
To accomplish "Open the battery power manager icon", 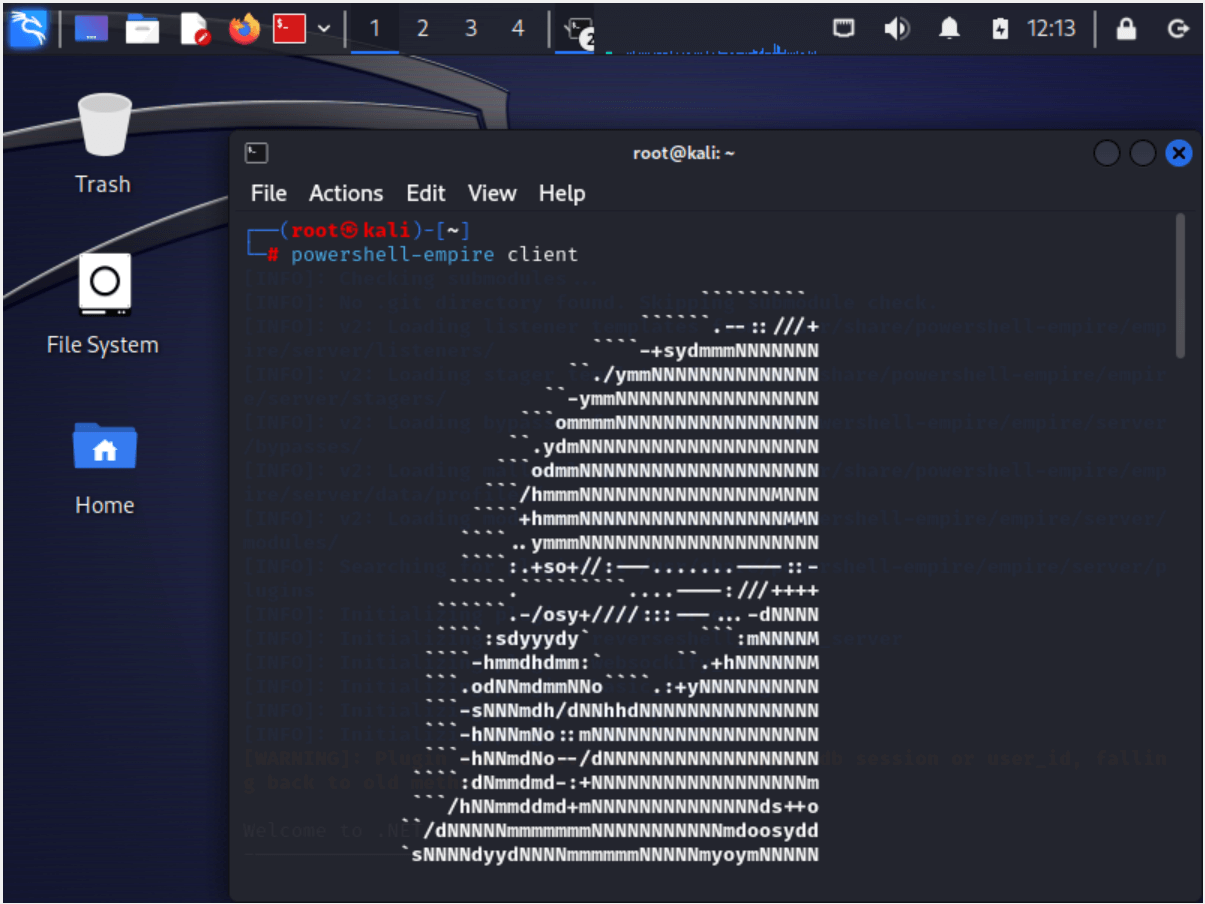I will pyautogui.click(x=1000, y=29).
